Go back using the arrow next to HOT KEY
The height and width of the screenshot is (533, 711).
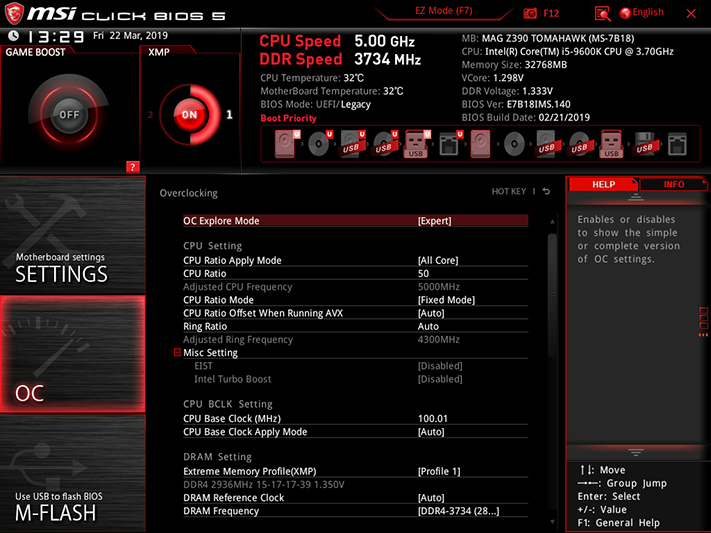pos(546,191)
